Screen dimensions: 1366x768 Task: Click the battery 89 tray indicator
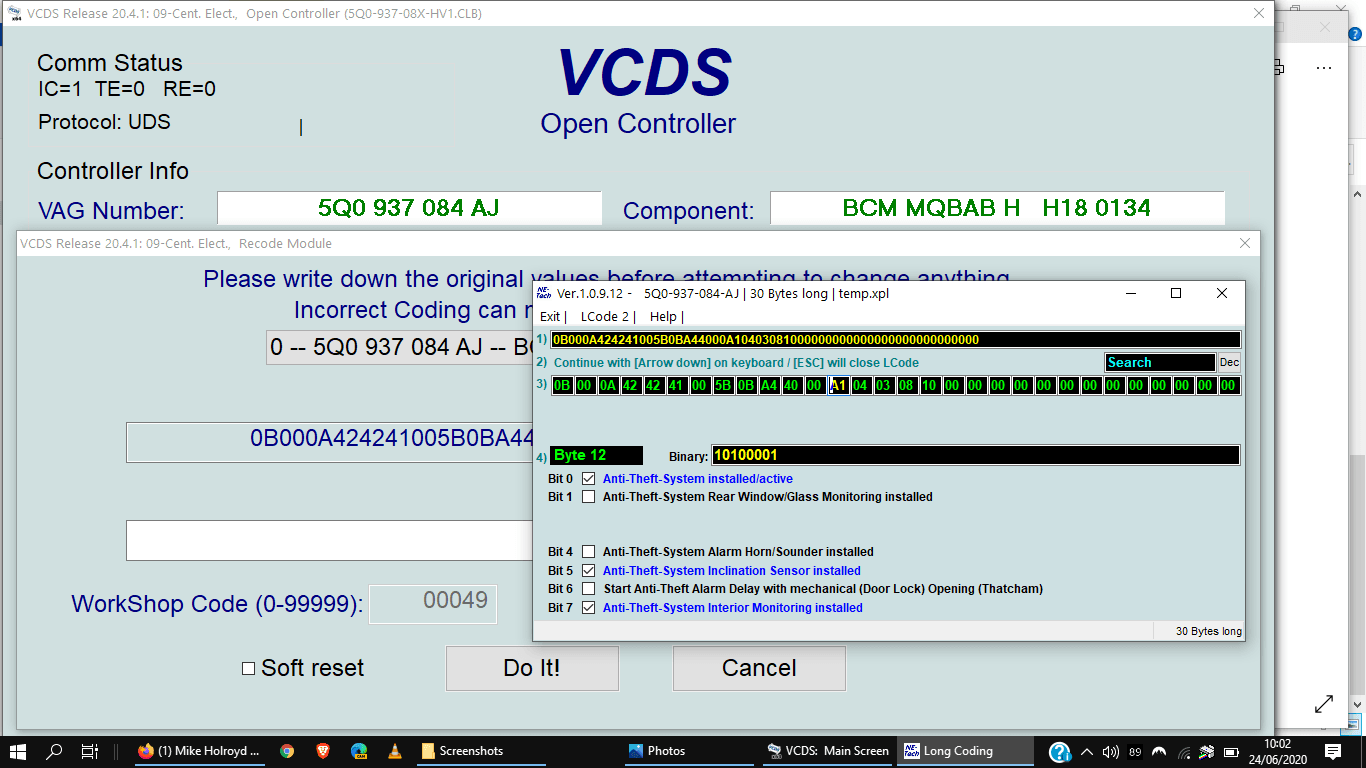click(x=1135, y=751)
